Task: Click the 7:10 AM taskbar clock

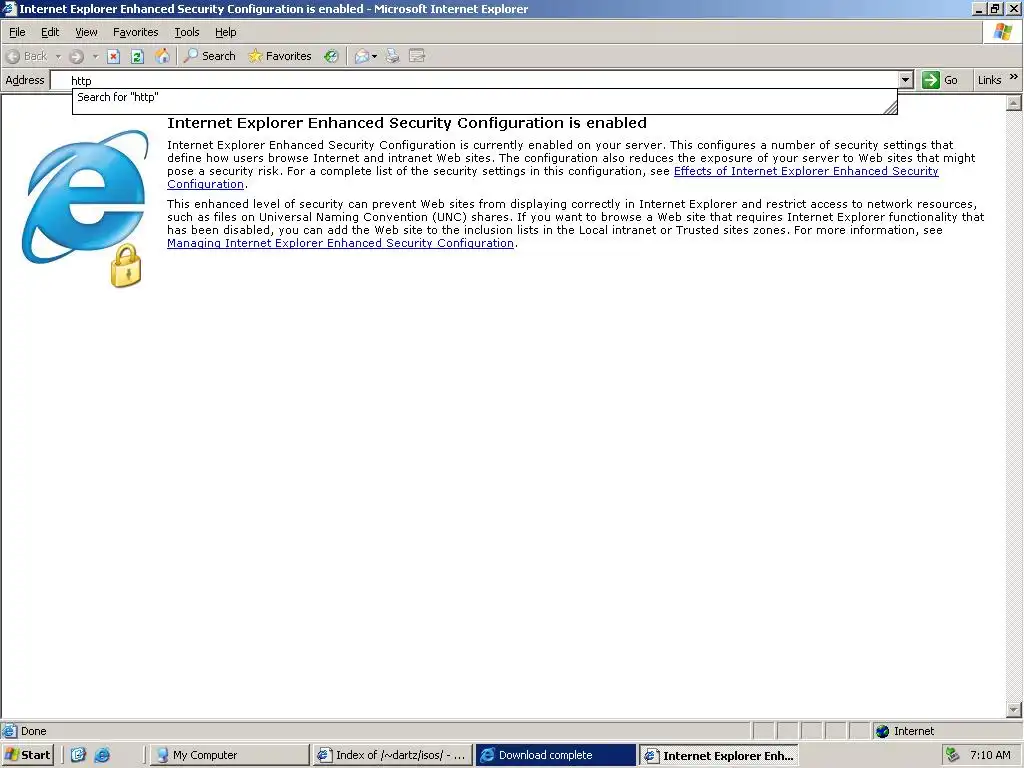Action: [x=990, y=755]
